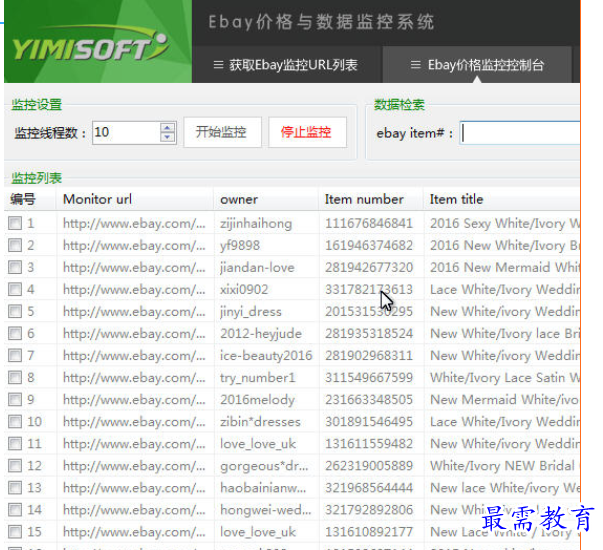Click title 'White/Ivory Lace Satin'
This screenshot has width=603, height=550.
tap(498, 378)
